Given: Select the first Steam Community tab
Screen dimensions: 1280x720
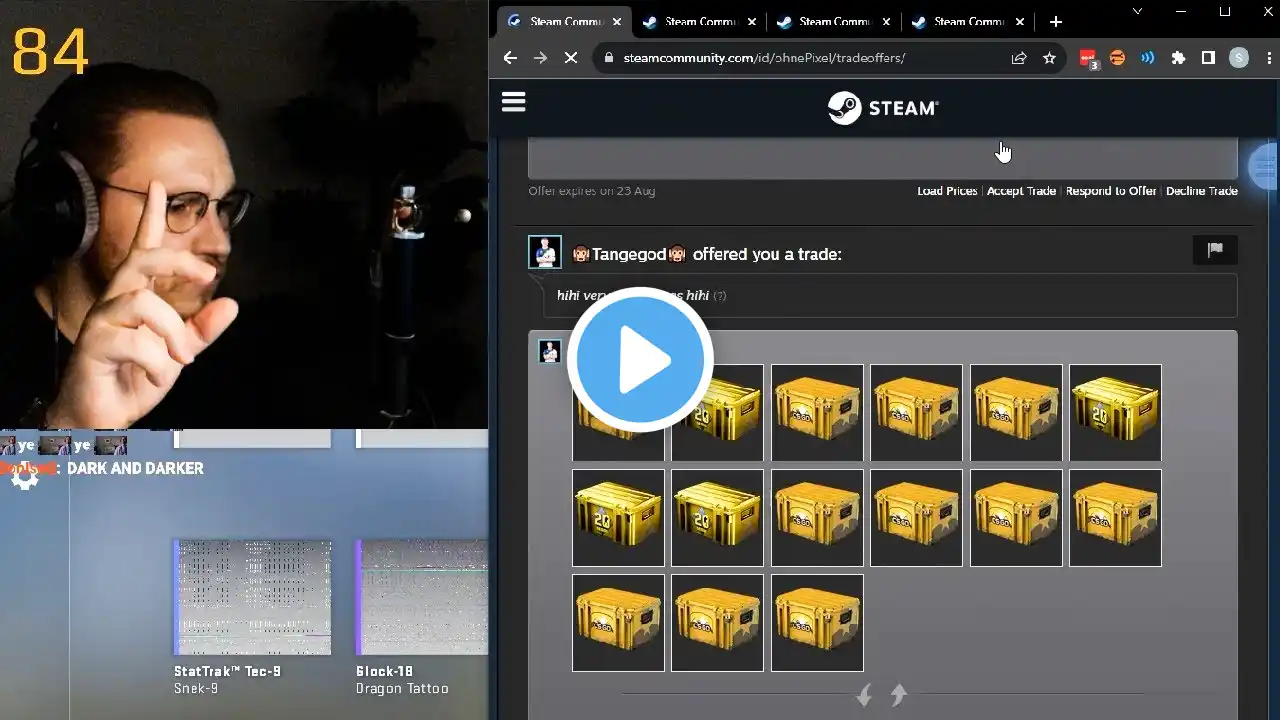Looking at the screenshot, I should click(563, 21).
